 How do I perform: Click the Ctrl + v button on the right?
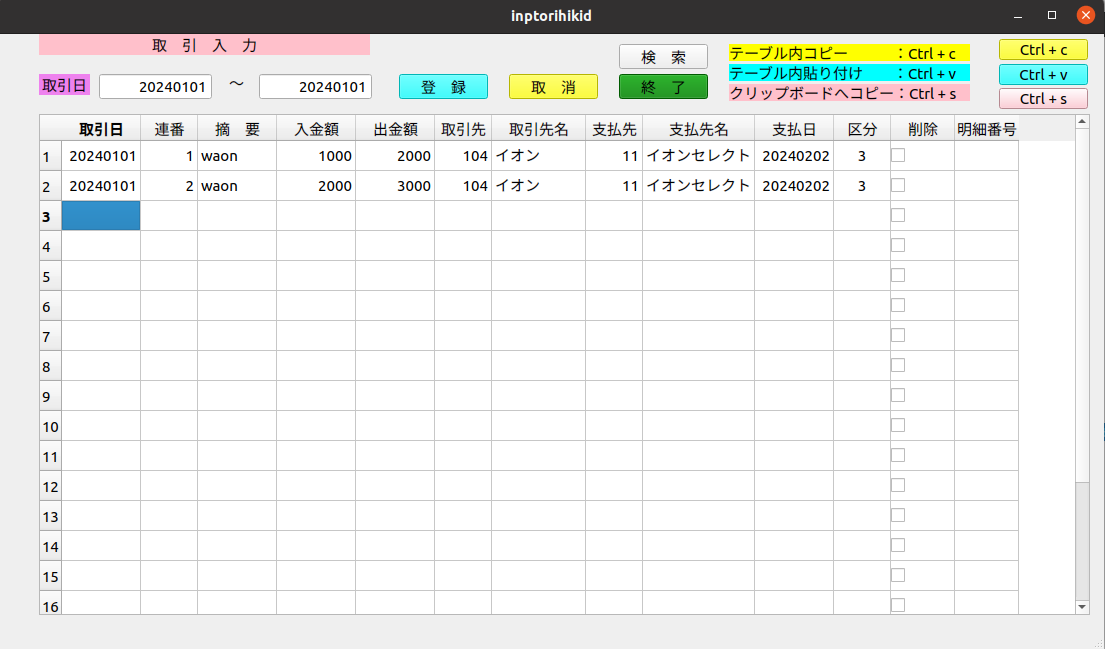(x=1043, y=74)
